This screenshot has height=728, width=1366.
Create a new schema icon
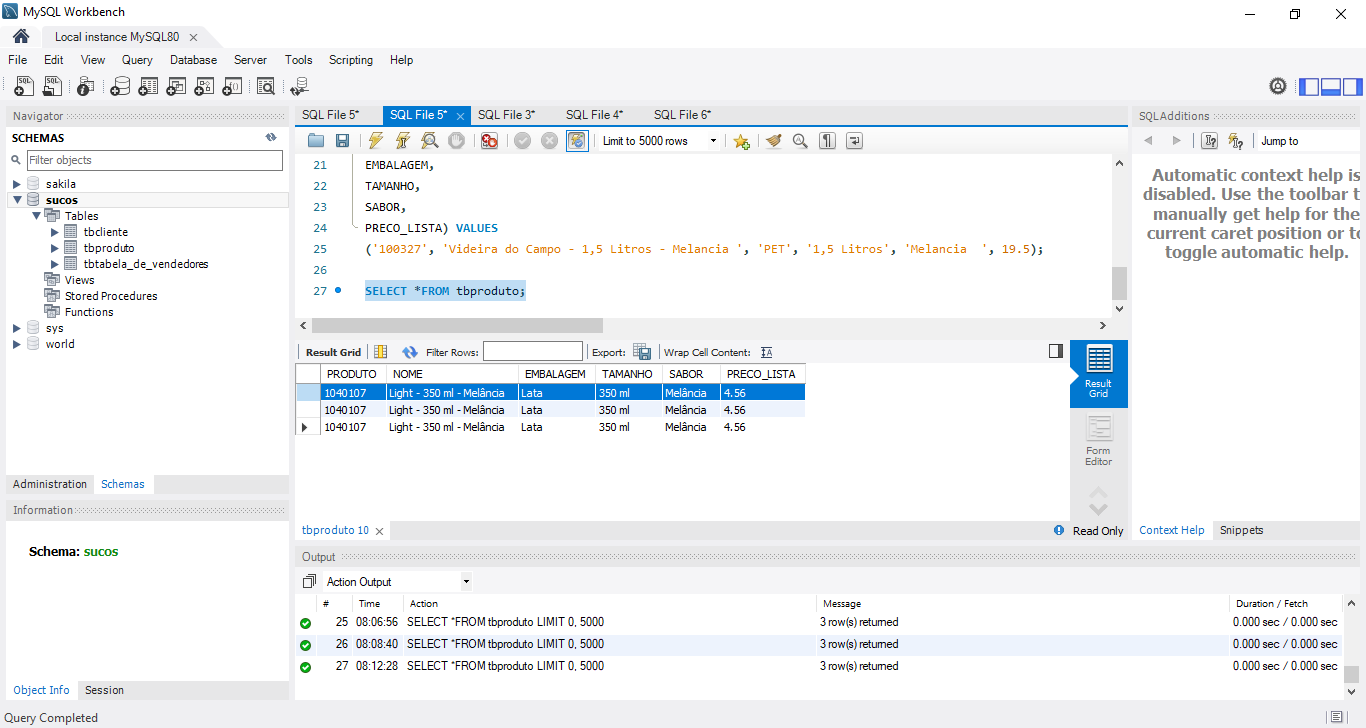click(120, 87)
